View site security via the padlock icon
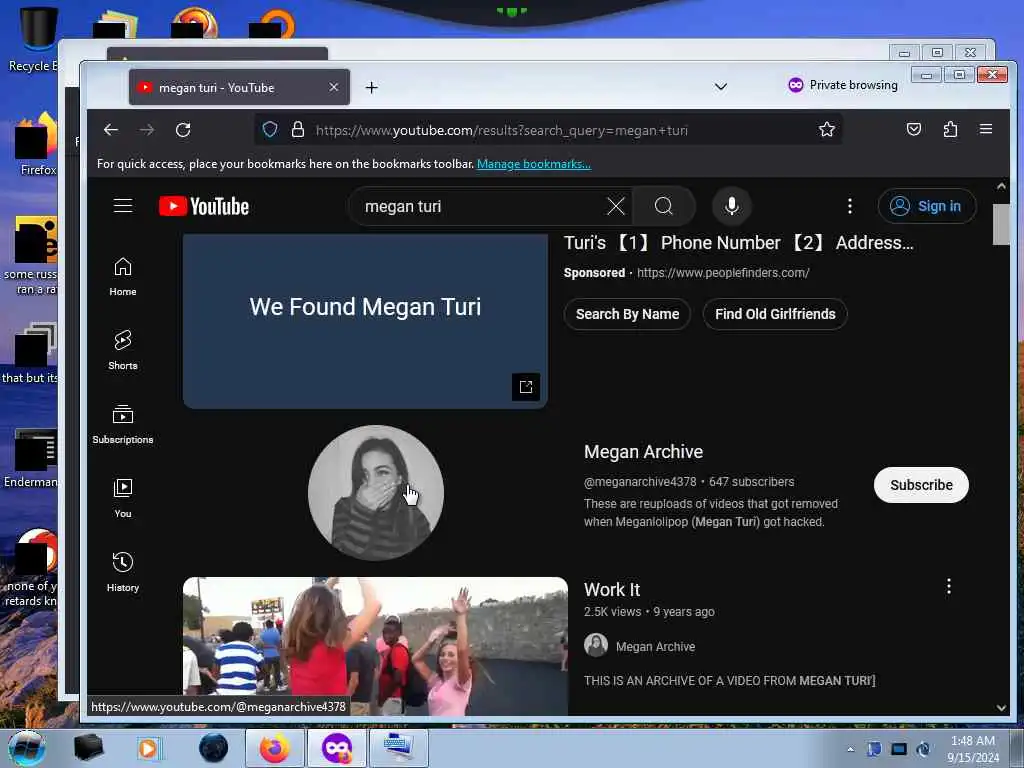This screenshot has height=768, width=1024. tap(298, 130)
